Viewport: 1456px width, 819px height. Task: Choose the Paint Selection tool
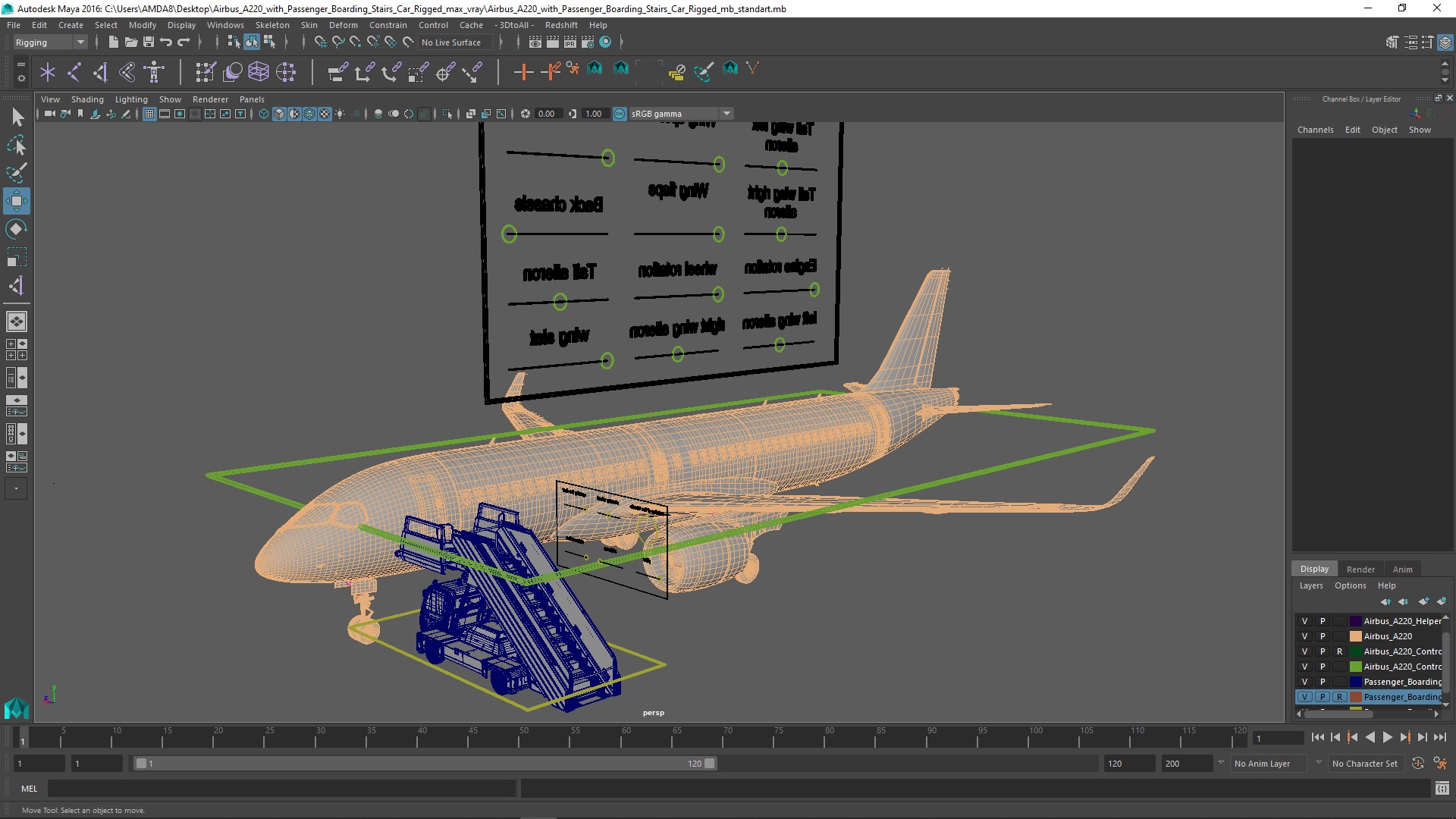[x=17, y=173]
